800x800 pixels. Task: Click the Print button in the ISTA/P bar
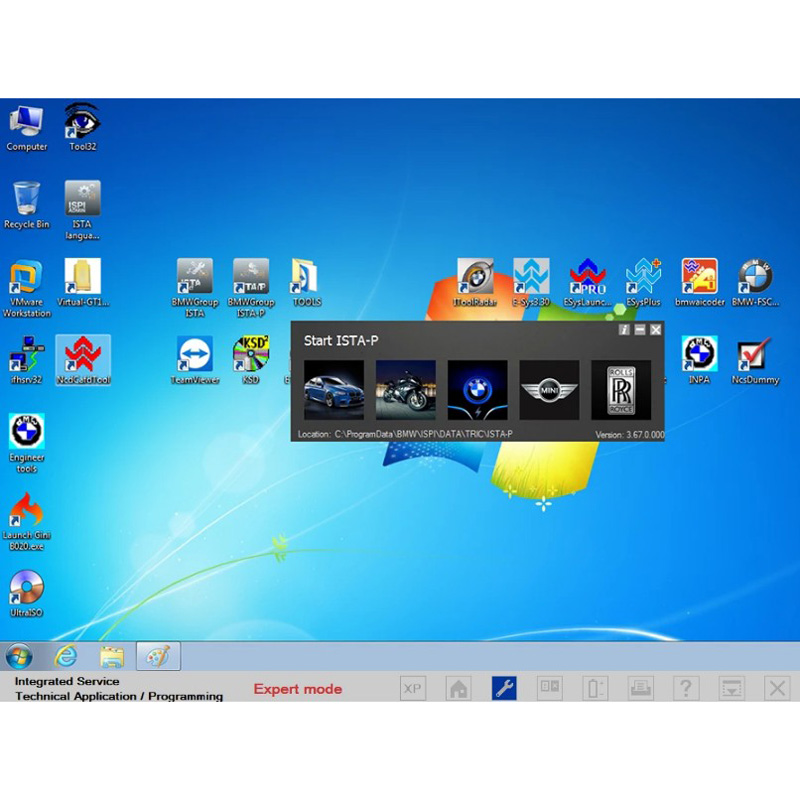(640, 689)
